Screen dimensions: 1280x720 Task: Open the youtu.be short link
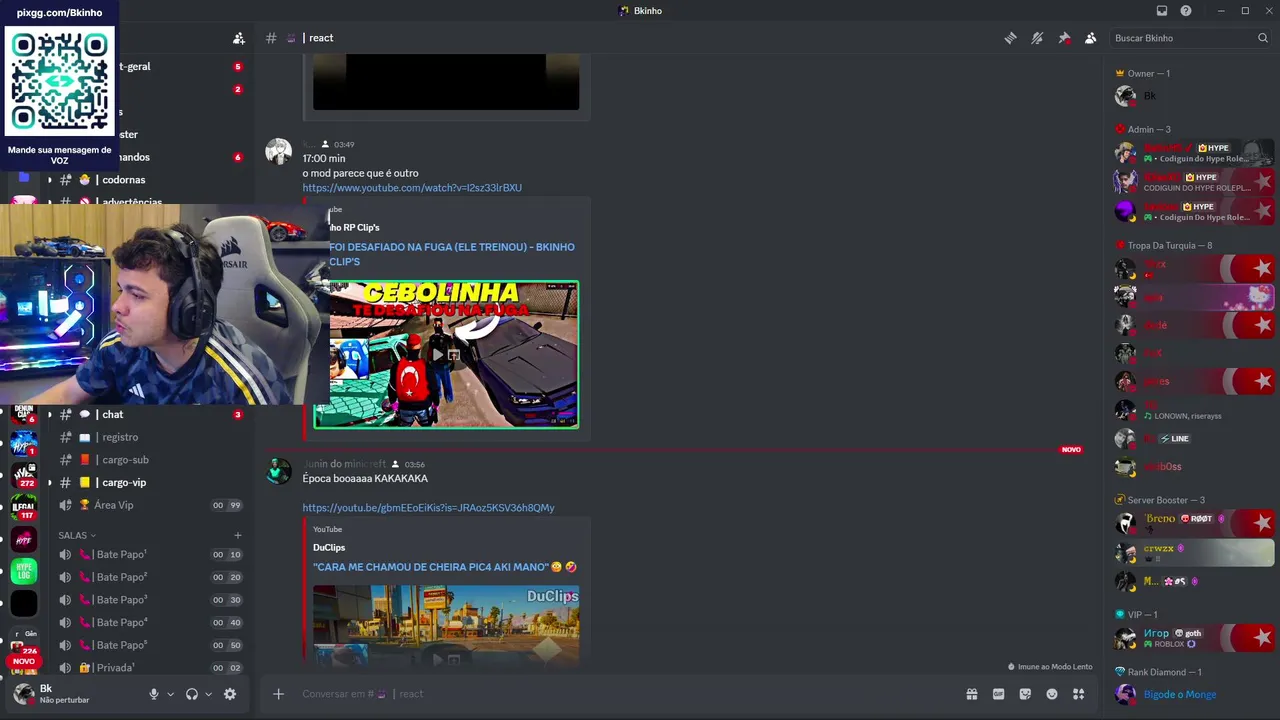(x=428, y=508)
